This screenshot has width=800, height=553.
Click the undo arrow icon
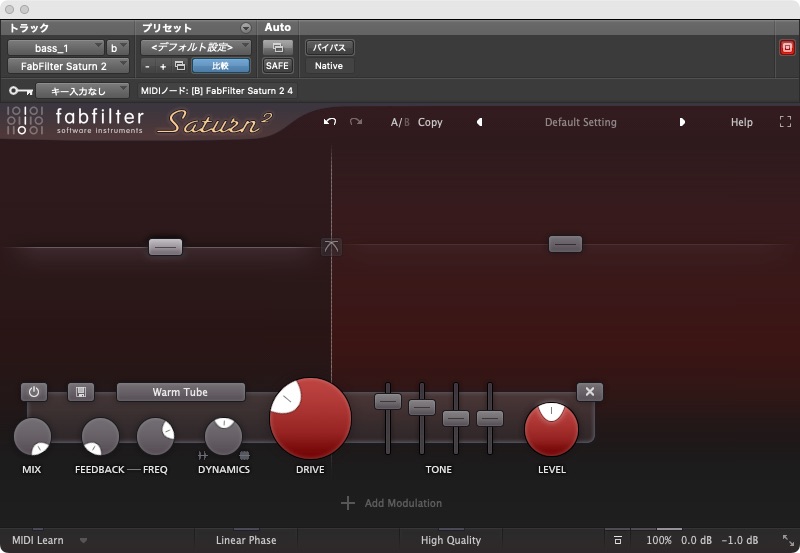coord(330,122)
